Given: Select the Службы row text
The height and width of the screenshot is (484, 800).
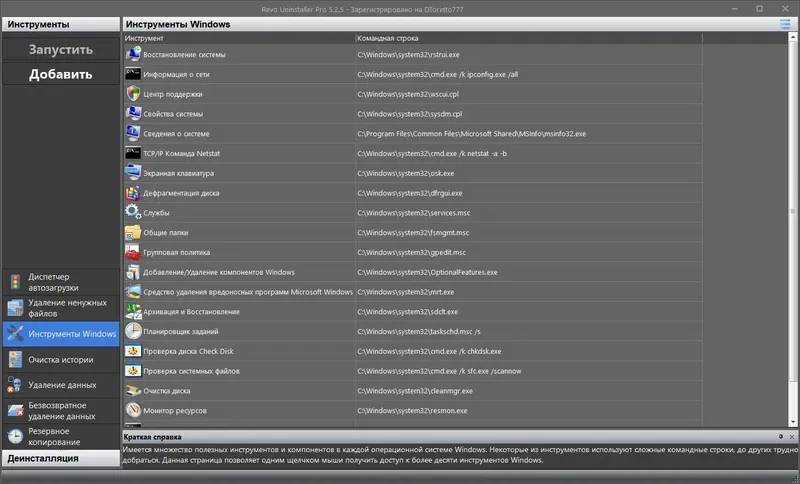Looking at the screenshot, I should (x=156, y=213).
